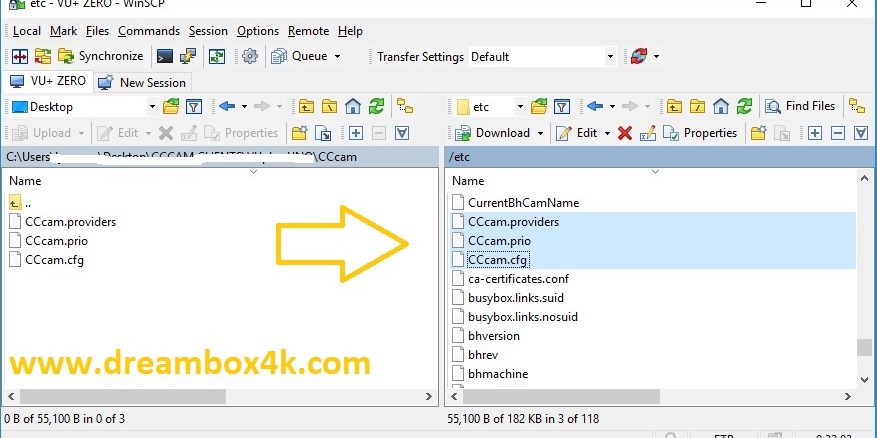Click the remote Rename icon

[x=648, y=133]
